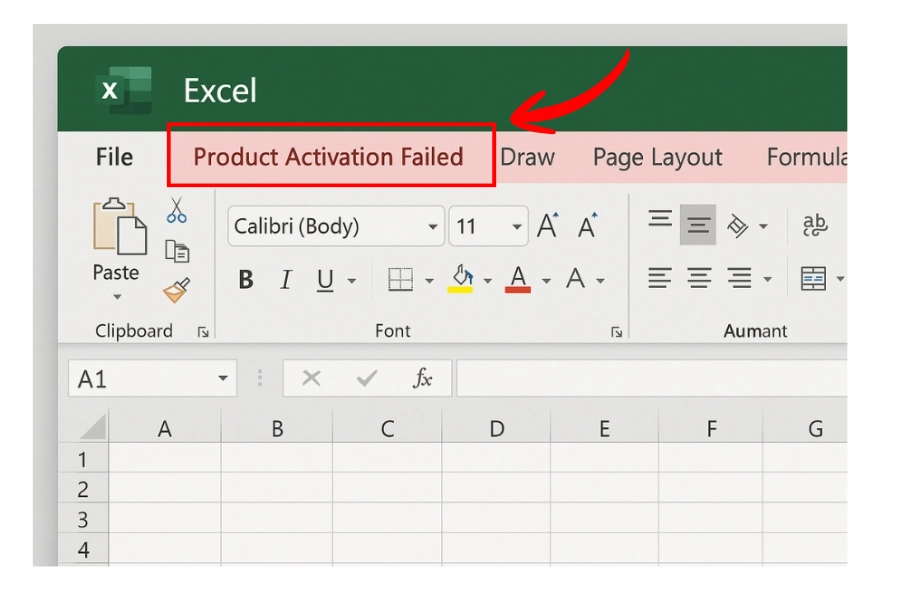Expand the Paste options arrow
This screenshot has width=900, height=600.
(x=117, y=297)
